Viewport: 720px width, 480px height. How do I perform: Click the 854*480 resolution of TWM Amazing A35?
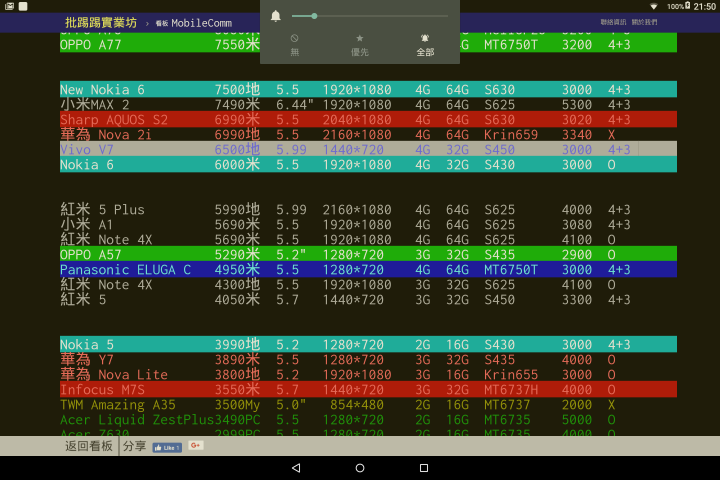pyautogui.click(x=357, y=405)
